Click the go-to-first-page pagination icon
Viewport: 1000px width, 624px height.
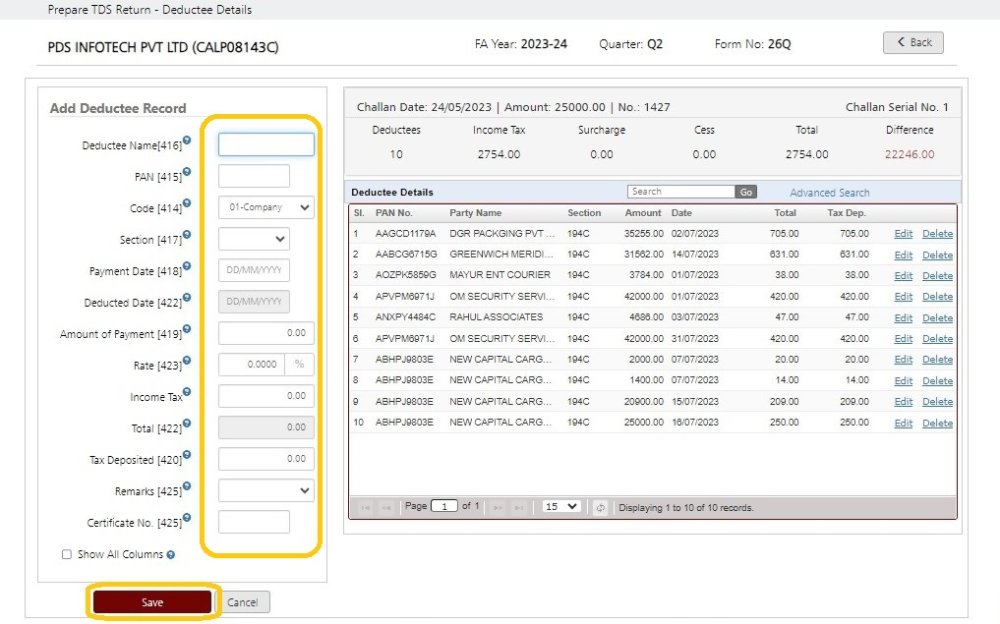(x=365, y=506)
